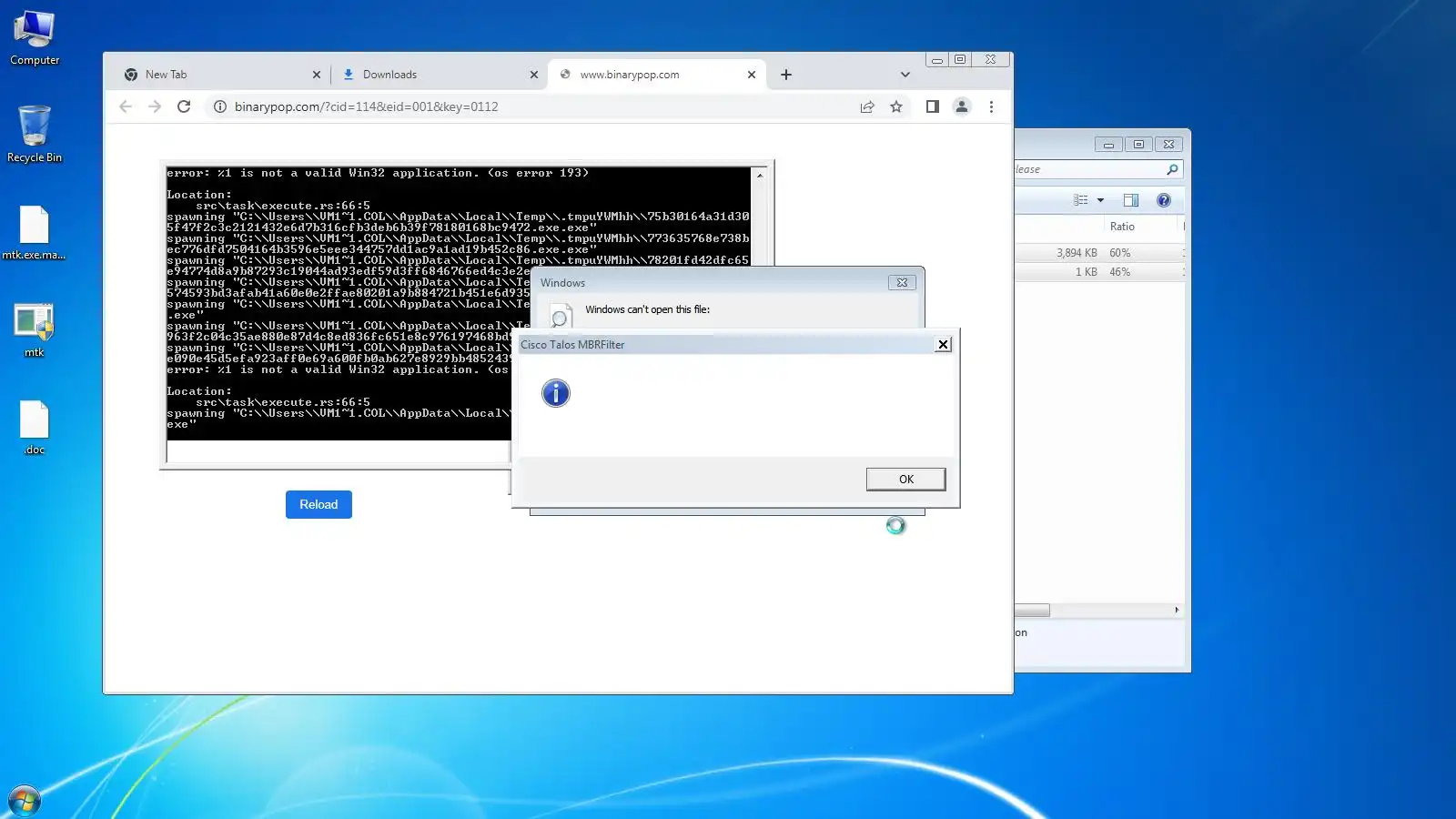View site information icon in address bar
Screen dimensions: 1456x819
[x=219, y=106]
